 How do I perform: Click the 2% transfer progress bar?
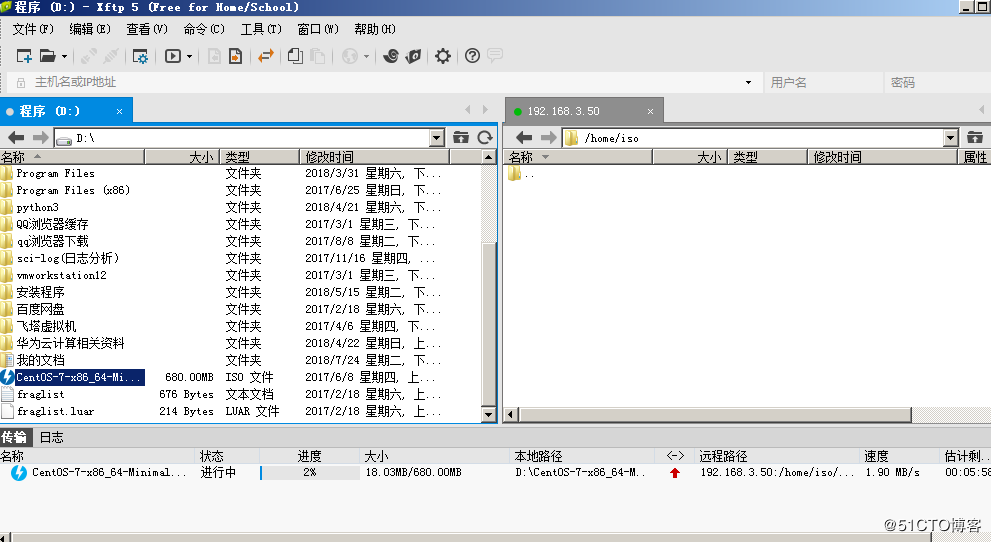[310, 473]
